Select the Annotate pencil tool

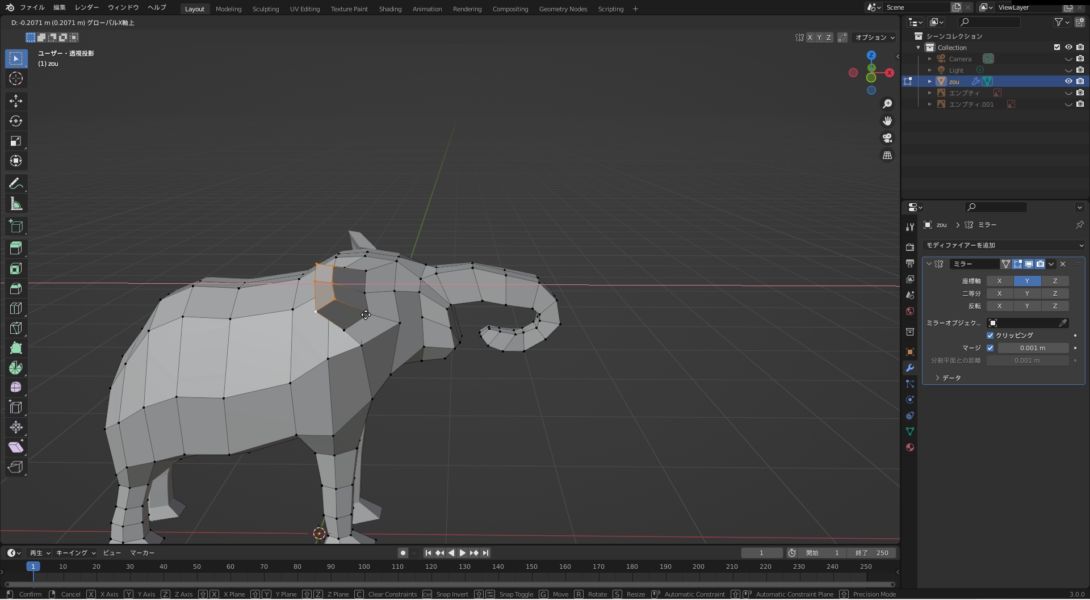coord(15,184)
